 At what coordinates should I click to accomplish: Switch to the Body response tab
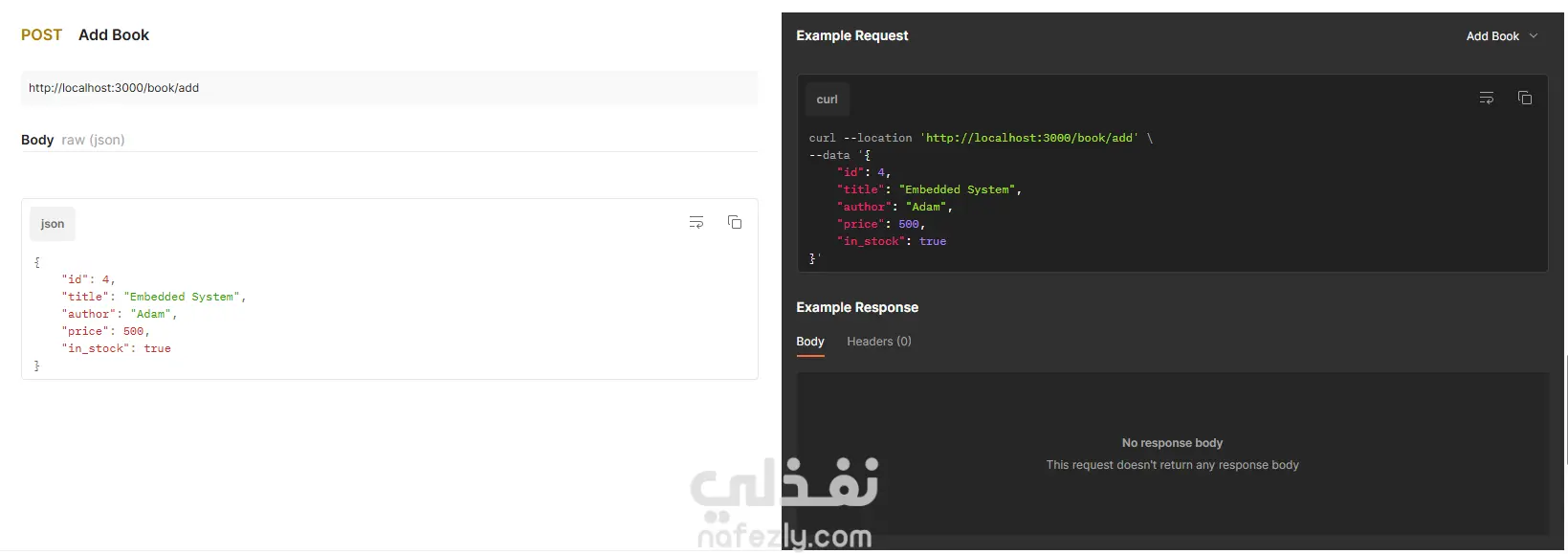click(810, 342)
